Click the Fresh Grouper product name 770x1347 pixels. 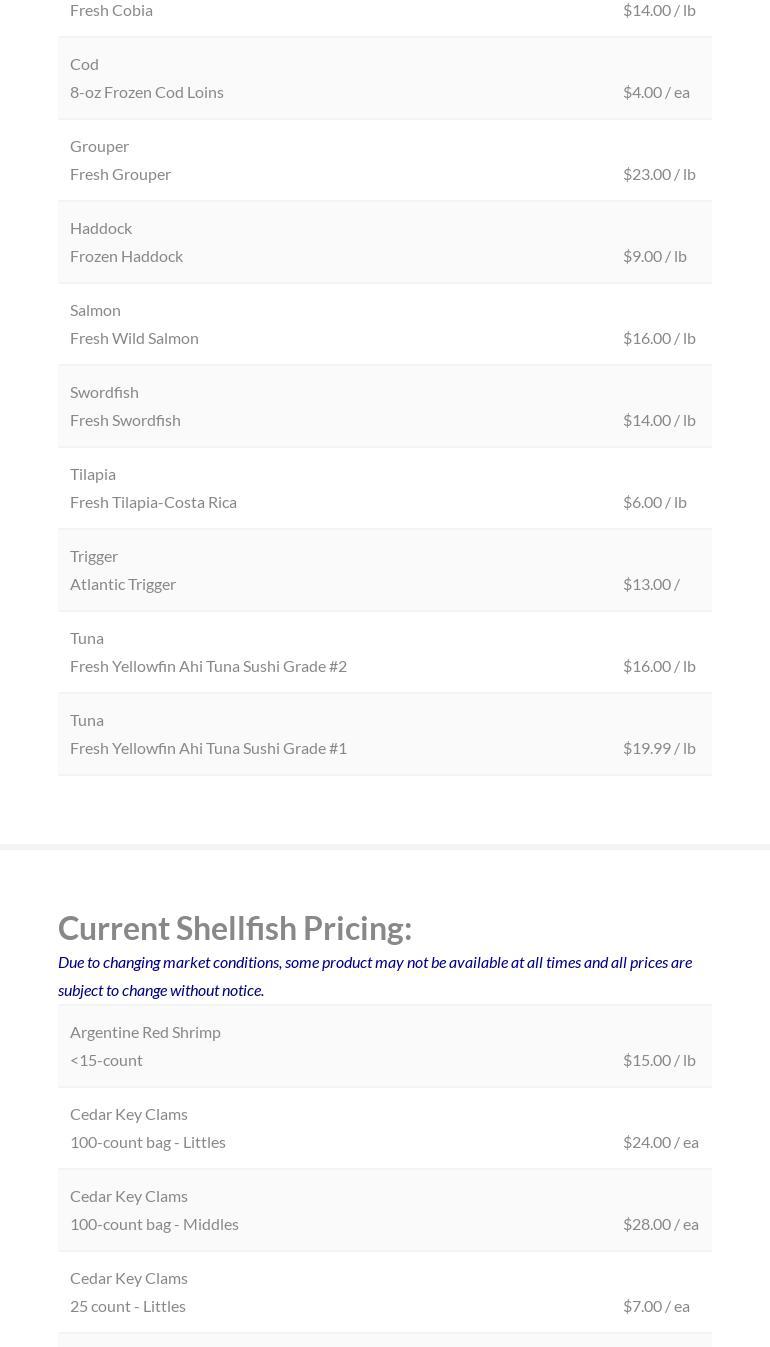click(x=121, y=174)
